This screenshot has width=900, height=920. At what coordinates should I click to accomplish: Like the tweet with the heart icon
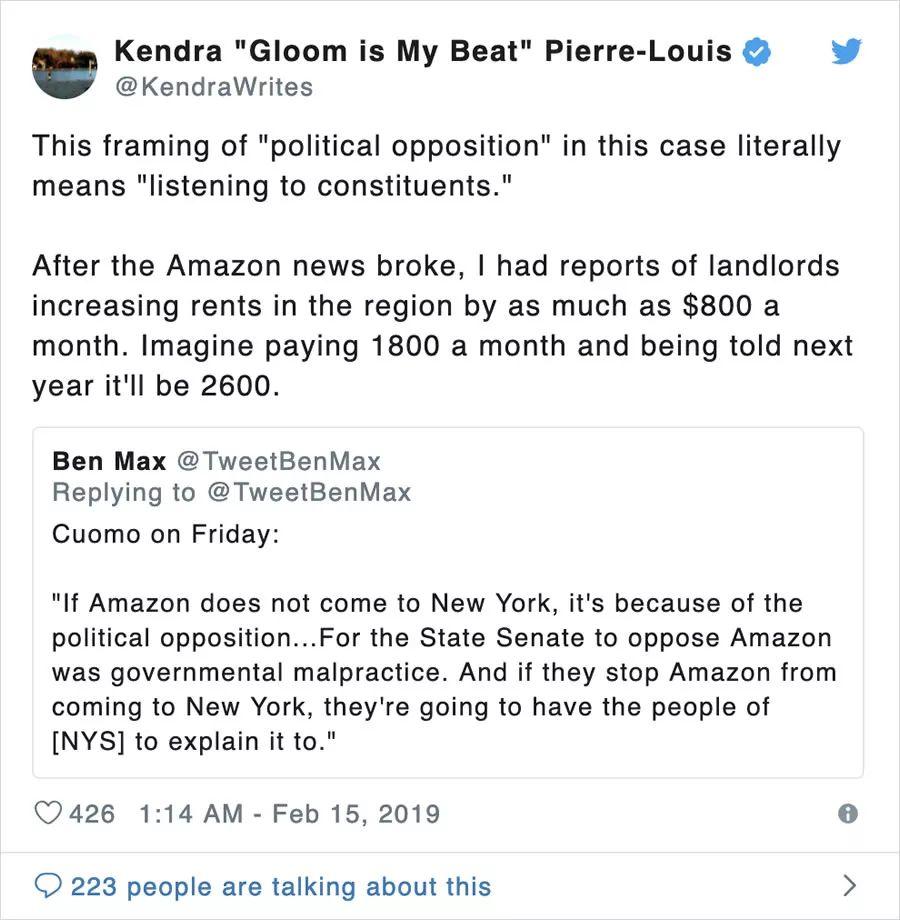(49, 813)
